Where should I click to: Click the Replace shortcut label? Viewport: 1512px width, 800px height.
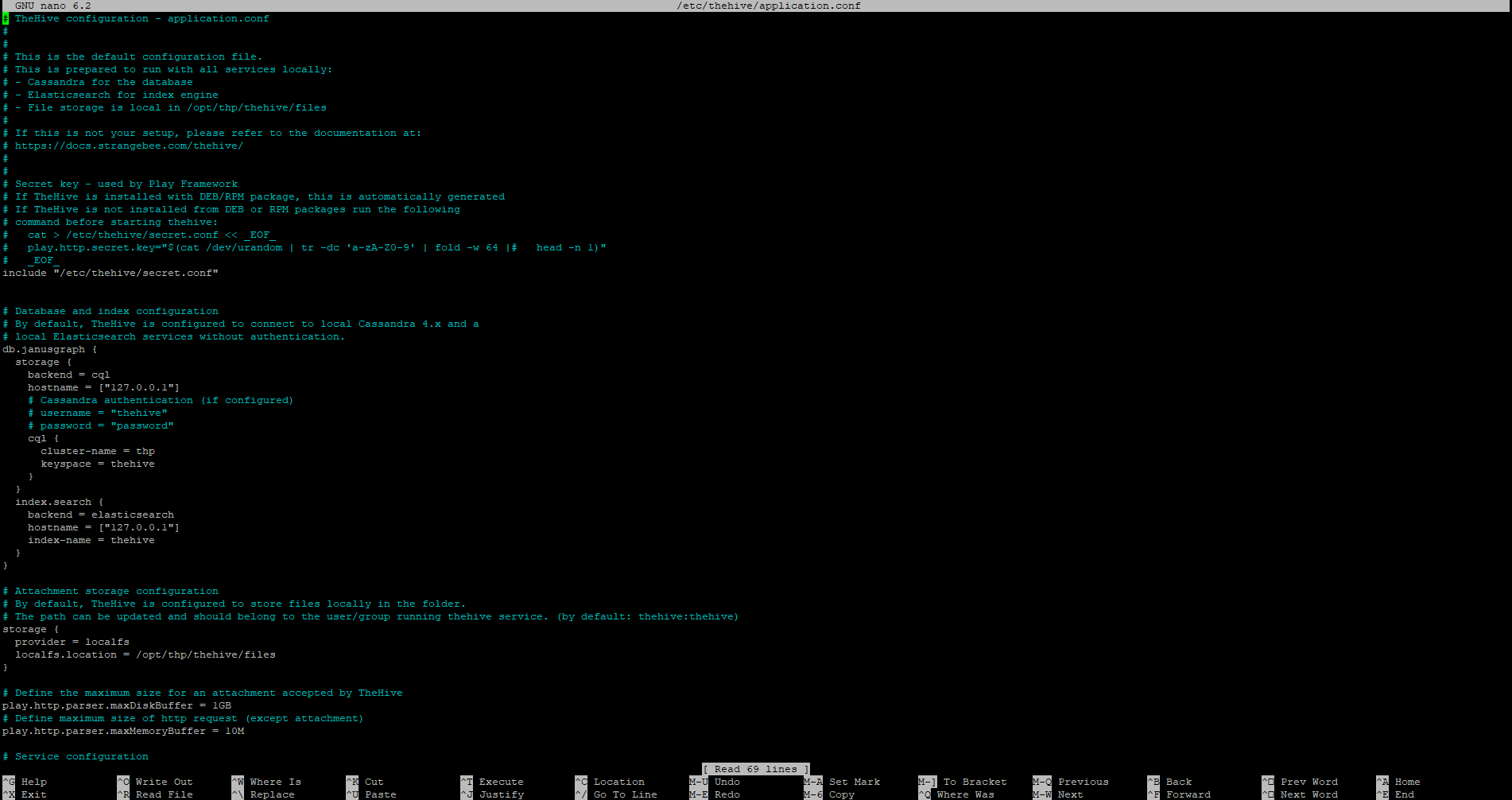click(x=273, y=794)
